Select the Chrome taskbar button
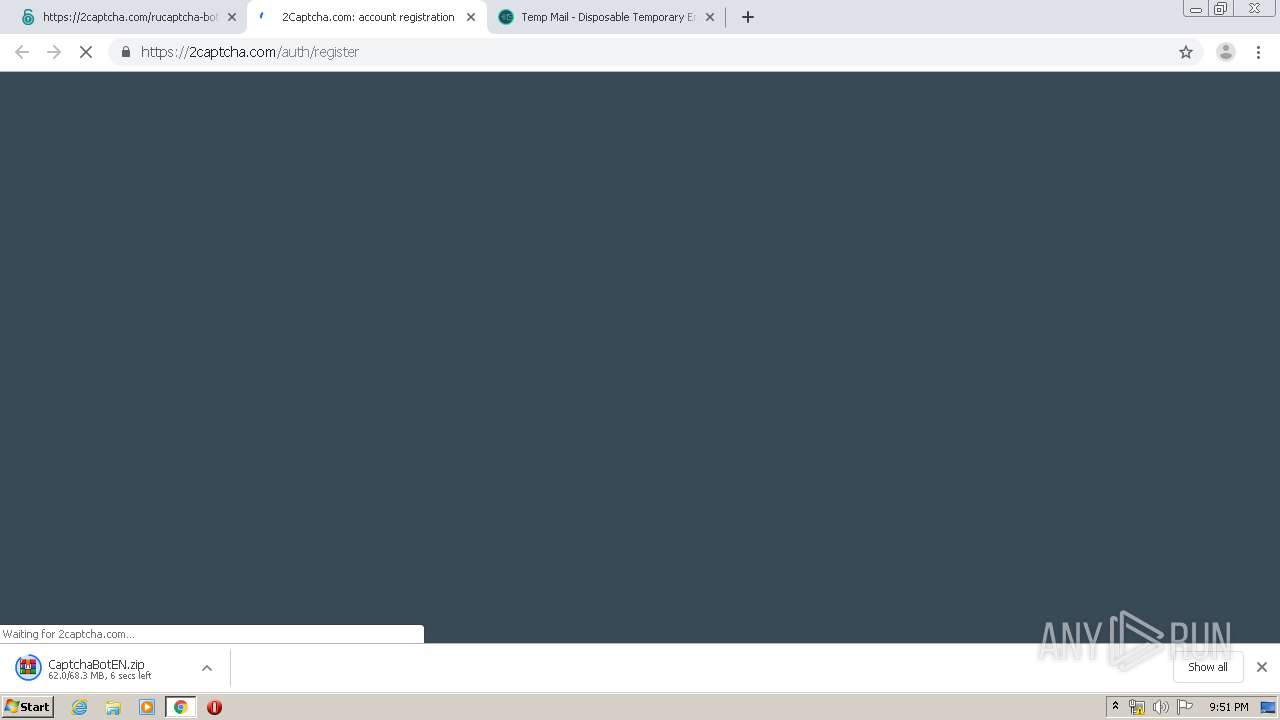1280x720 pixels. pyautogui.click(x=180, y=707)
